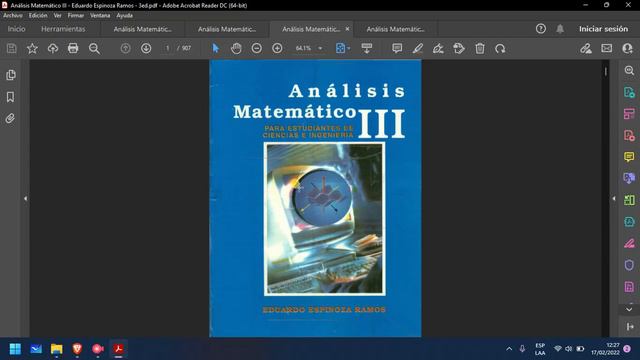The width and height of the screenshot is (640, 360).
Task: Open the Fill & Sign tool in the right panel
Action: [629, 244]
